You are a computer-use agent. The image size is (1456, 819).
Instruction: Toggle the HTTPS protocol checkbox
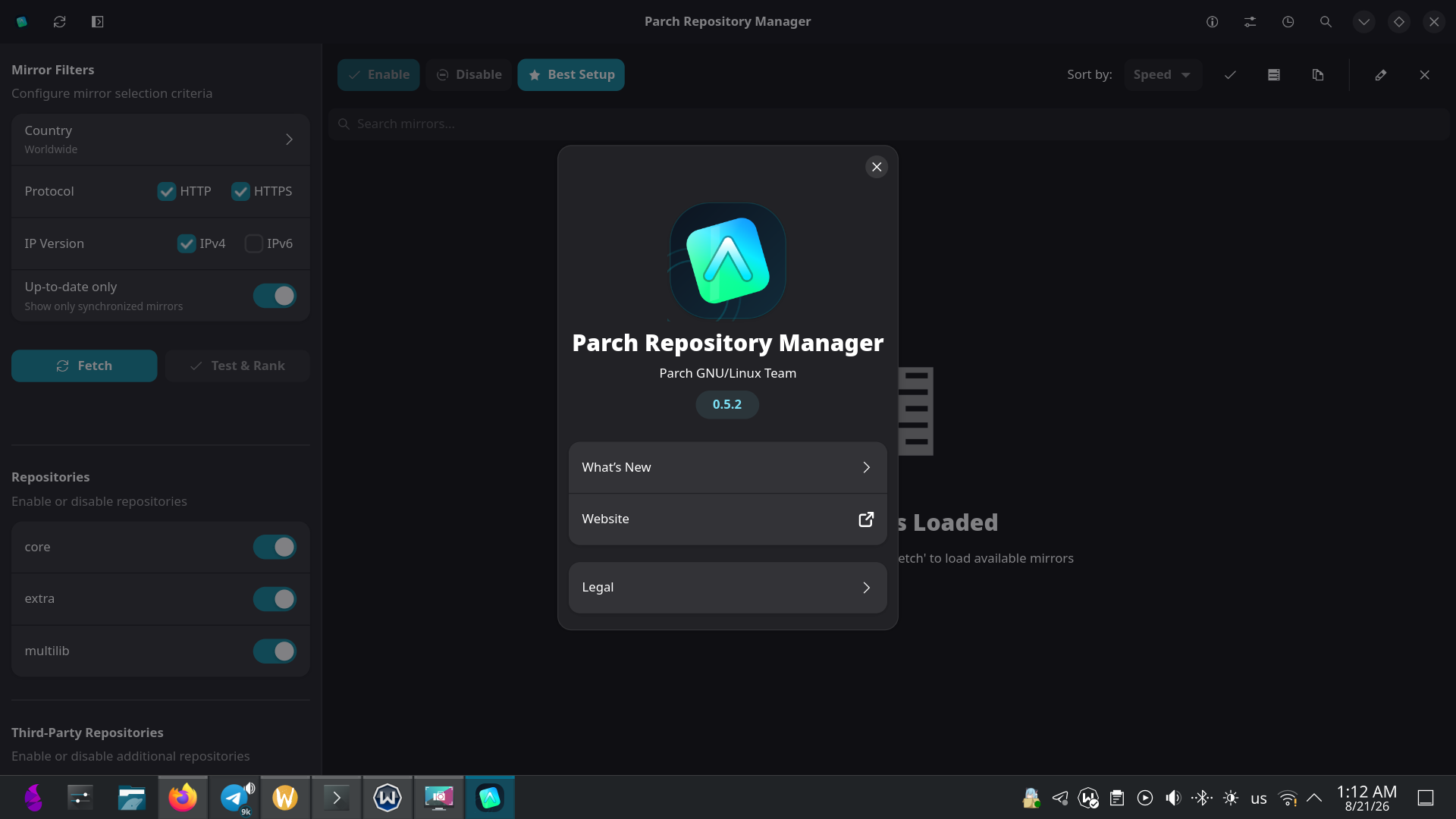coord(240,192)
